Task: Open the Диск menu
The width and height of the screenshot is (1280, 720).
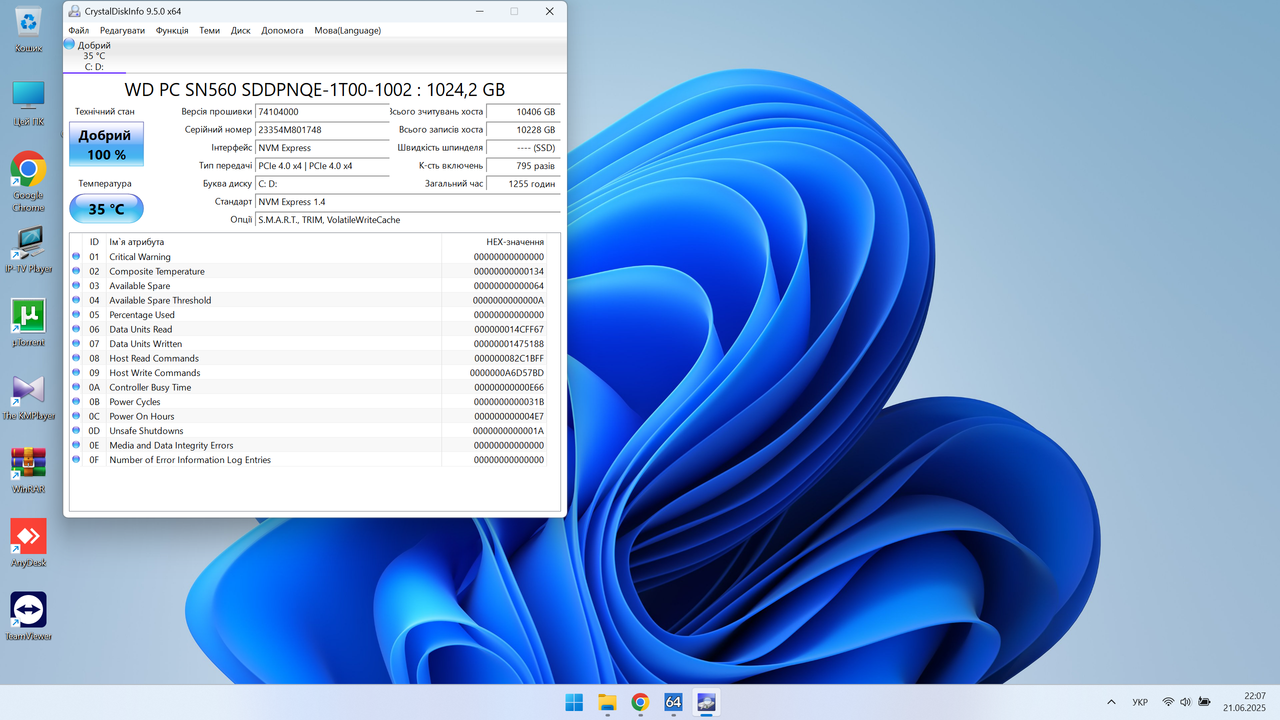Action: (241, 30)
